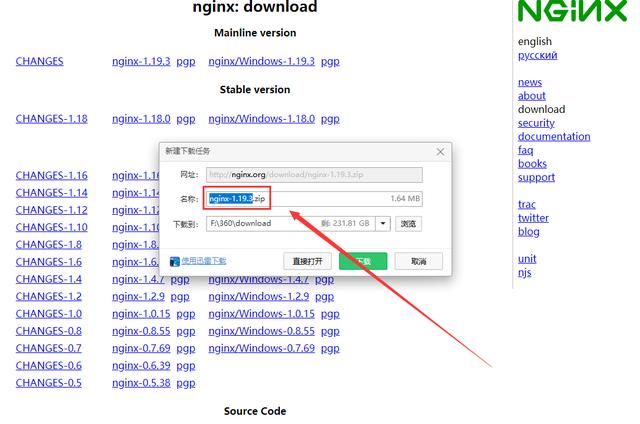Open the use Thunder download link
The height and width of the screenshot is (424, 640).
tap(204, 261)
